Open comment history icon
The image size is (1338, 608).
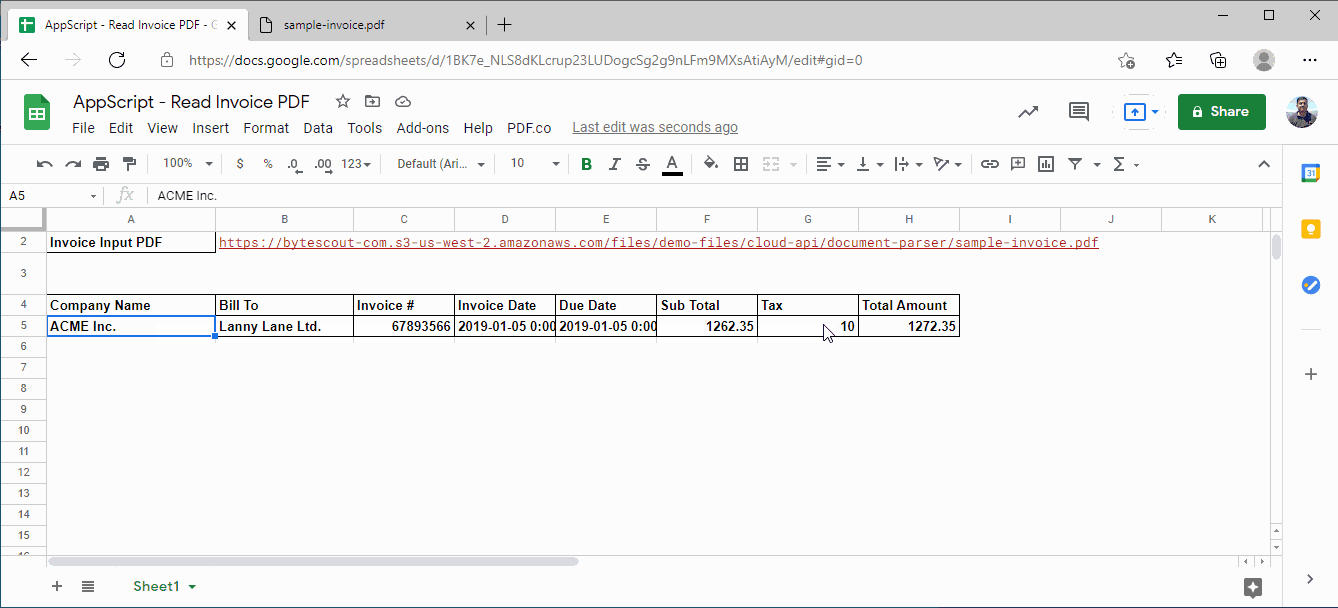click(x=1079, y=112)
